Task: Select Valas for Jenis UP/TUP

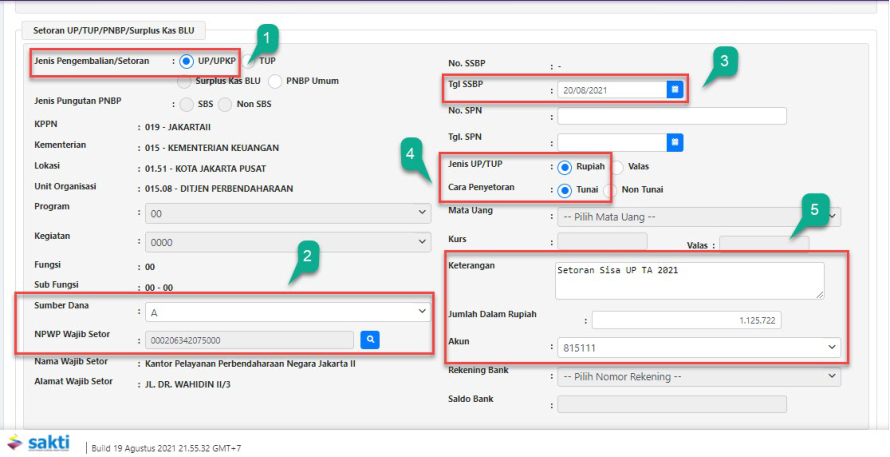Action: (x=618, y=167)
